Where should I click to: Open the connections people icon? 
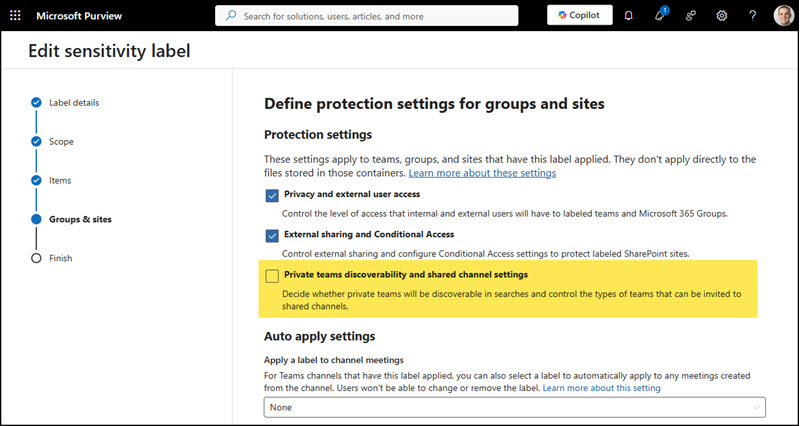click(691, 16)
